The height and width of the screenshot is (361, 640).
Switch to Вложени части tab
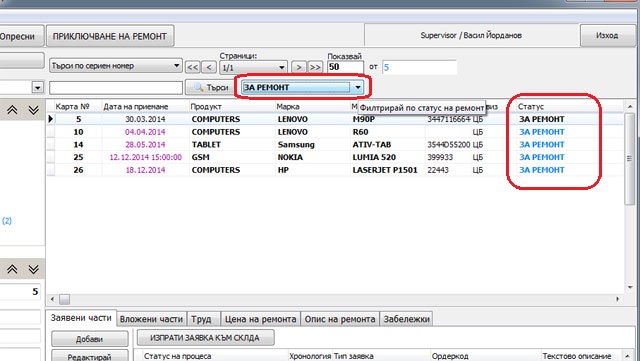(x=151, y=319)
